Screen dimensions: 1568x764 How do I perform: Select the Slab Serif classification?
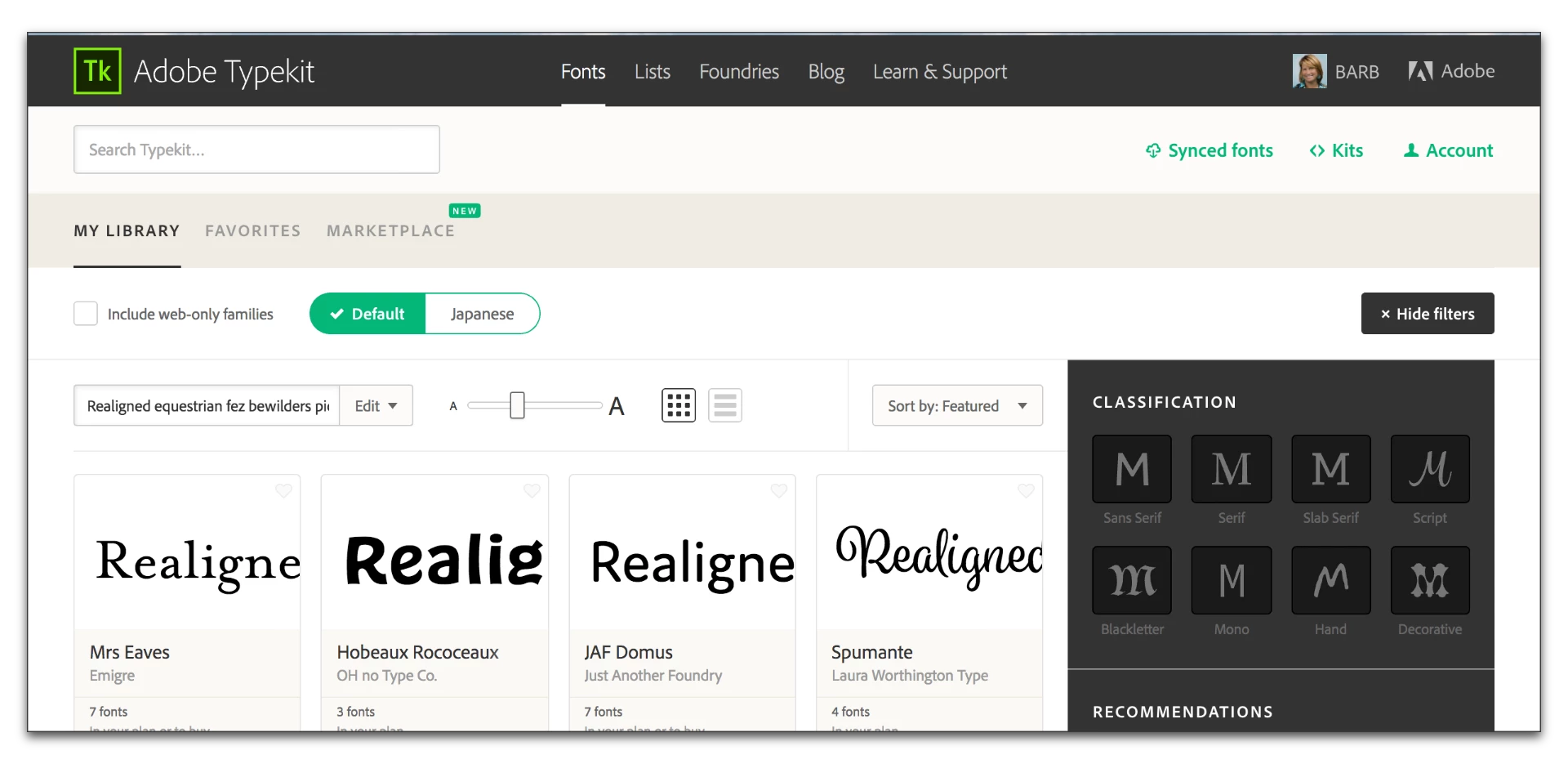pos(1331,469)
